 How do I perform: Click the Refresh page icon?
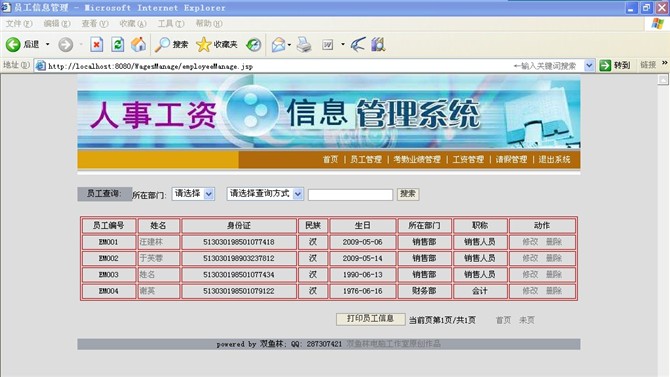pyautogui.click(x=118, y=44)
